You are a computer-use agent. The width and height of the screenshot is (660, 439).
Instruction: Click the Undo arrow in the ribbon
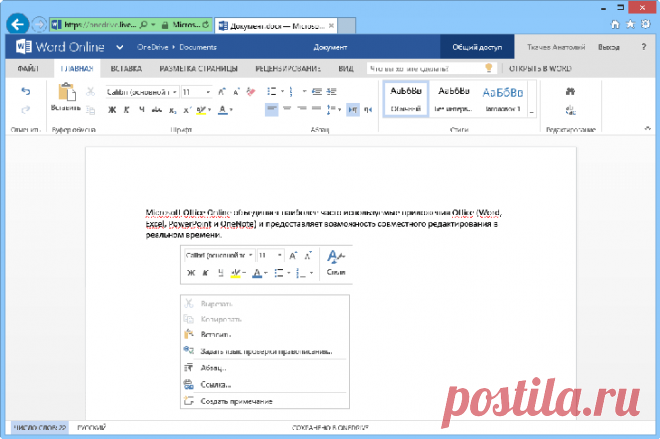point(26,91)
